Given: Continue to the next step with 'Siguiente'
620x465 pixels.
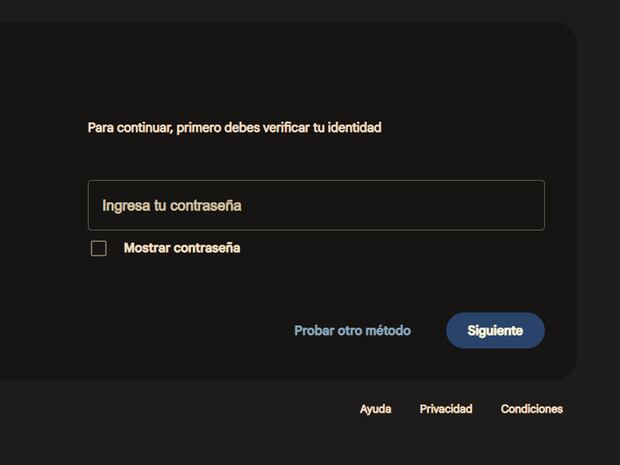Looking at the screenshot, I should pyautogui.click(x=495, y=330).
